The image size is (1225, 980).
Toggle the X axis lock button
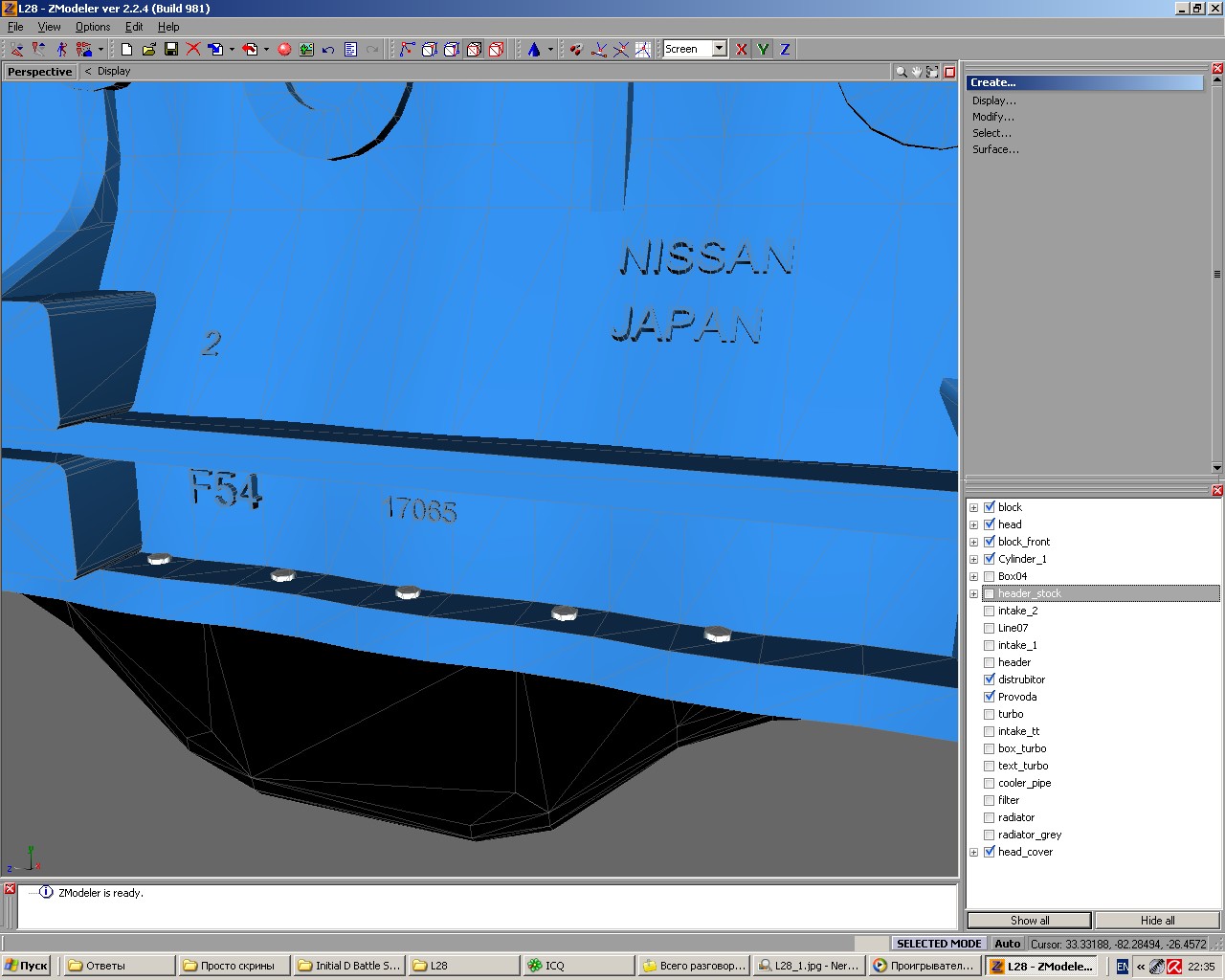point(741,49)
